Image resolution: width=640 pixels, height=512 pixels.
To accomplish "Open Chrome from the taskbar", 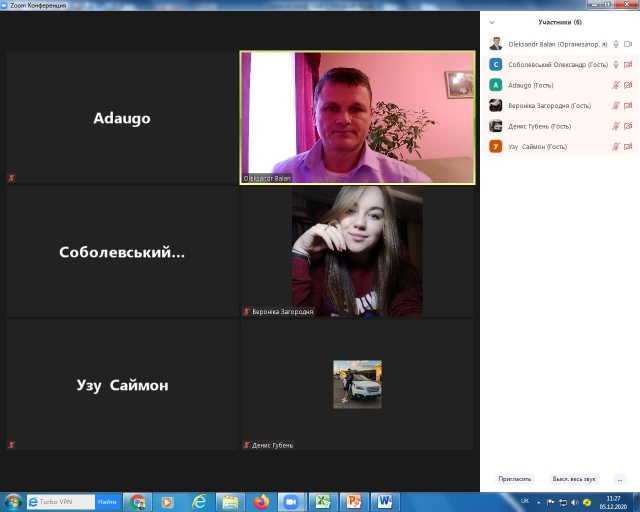I will click(x=138, y=502).
